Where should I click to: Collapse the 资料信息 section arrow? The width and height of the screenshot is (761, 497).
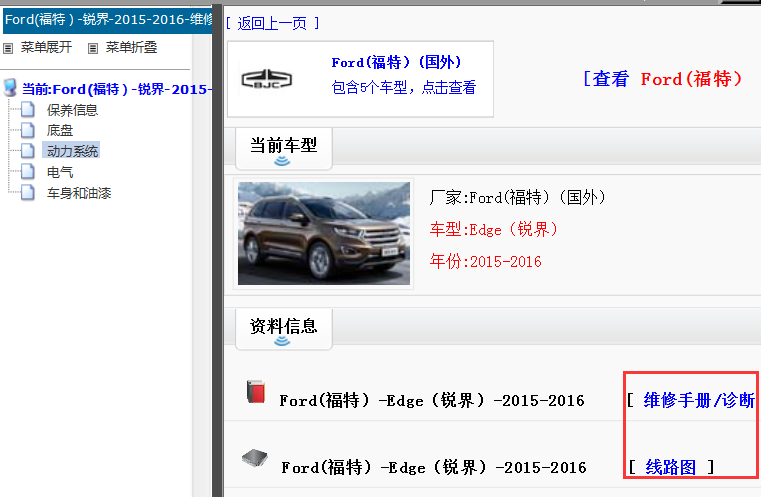point(282,342)
